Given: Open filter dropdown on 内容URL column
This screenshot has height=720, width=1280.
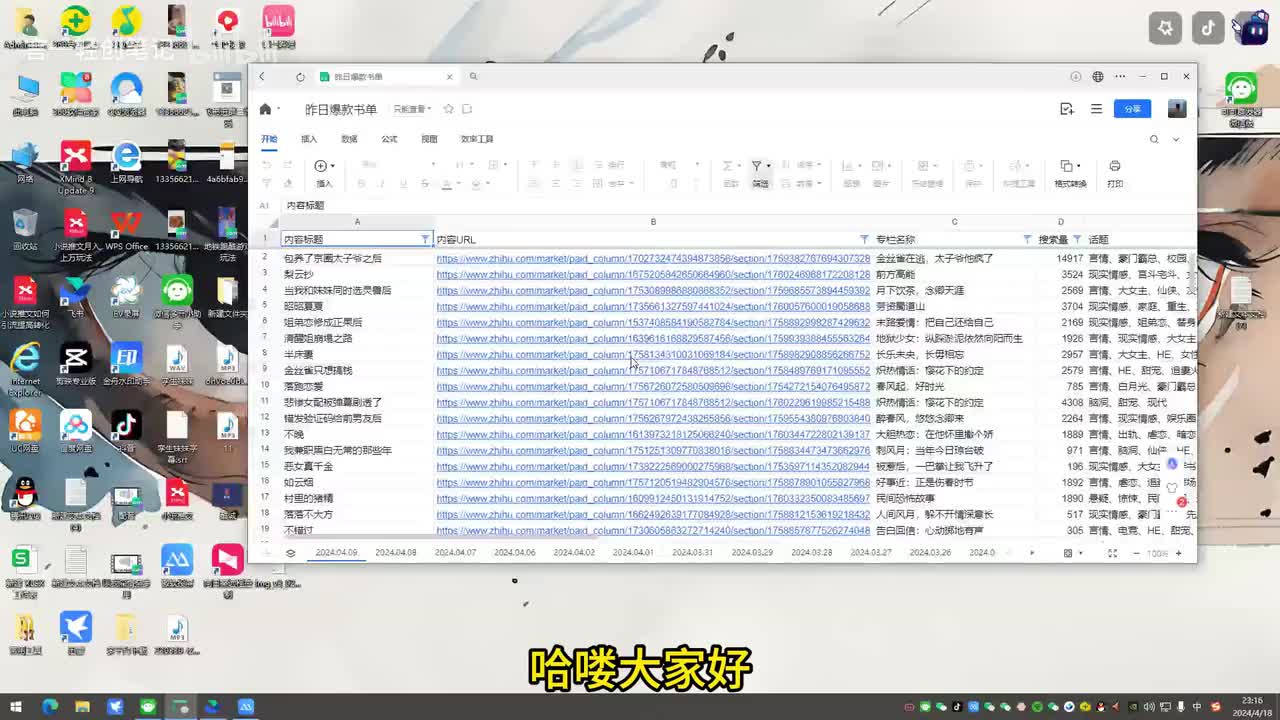Looking at the screenshot, I should (864, 240).
